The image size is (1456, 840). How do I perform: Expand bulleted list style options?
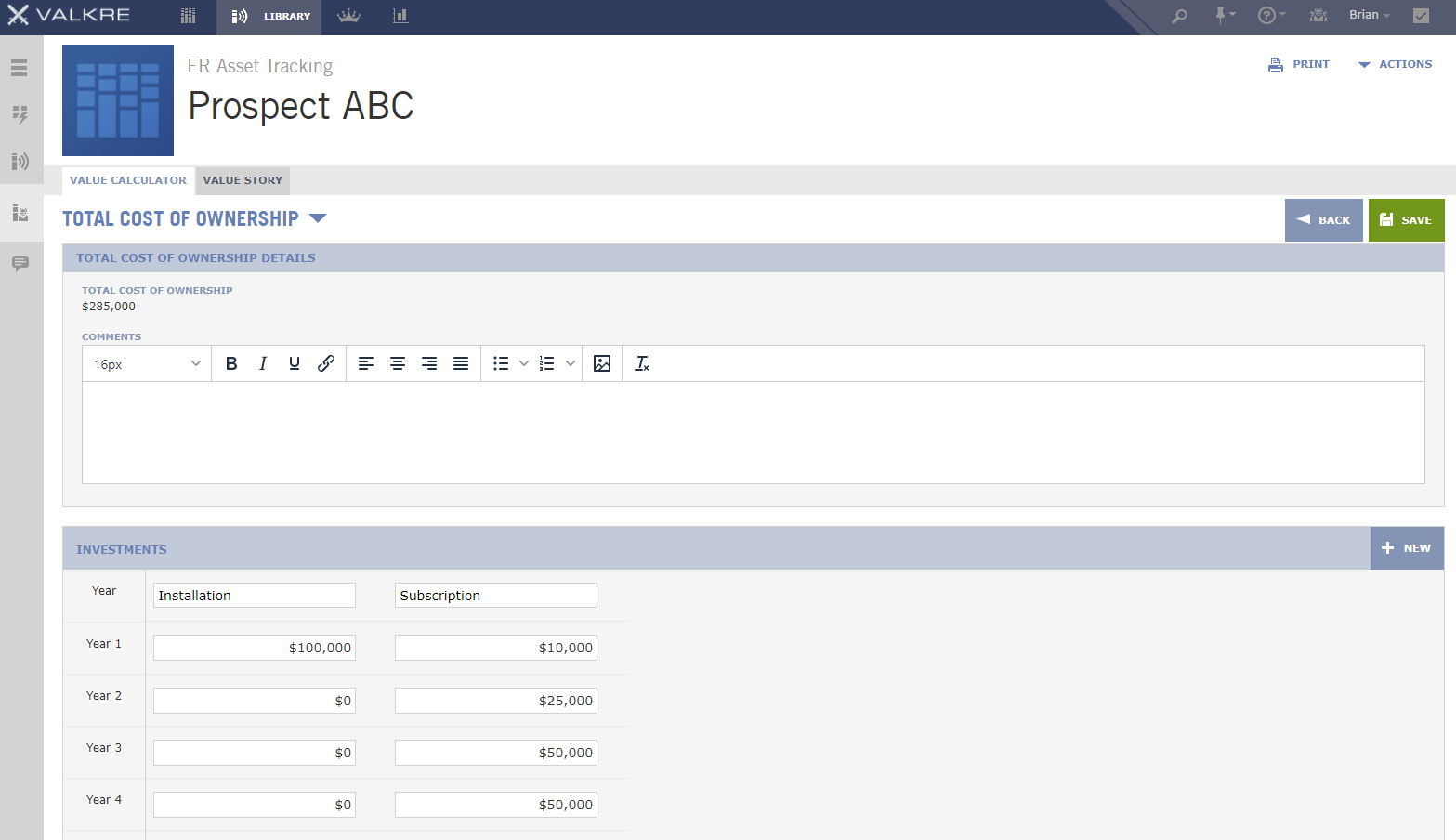coord(524,364)
